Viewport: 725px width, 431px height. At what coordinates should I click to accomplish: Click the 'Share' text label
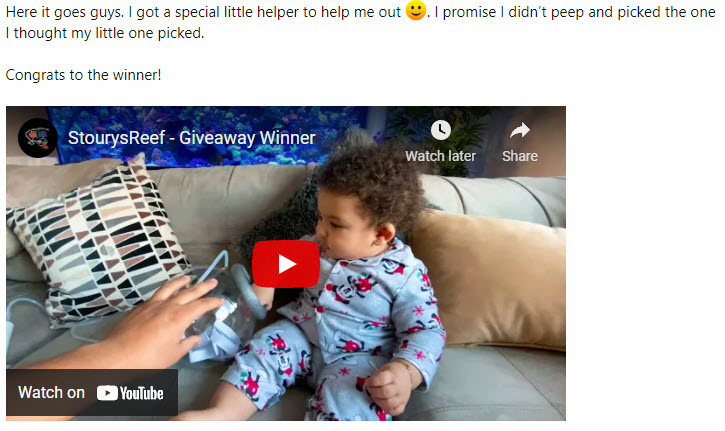point(520,156)
